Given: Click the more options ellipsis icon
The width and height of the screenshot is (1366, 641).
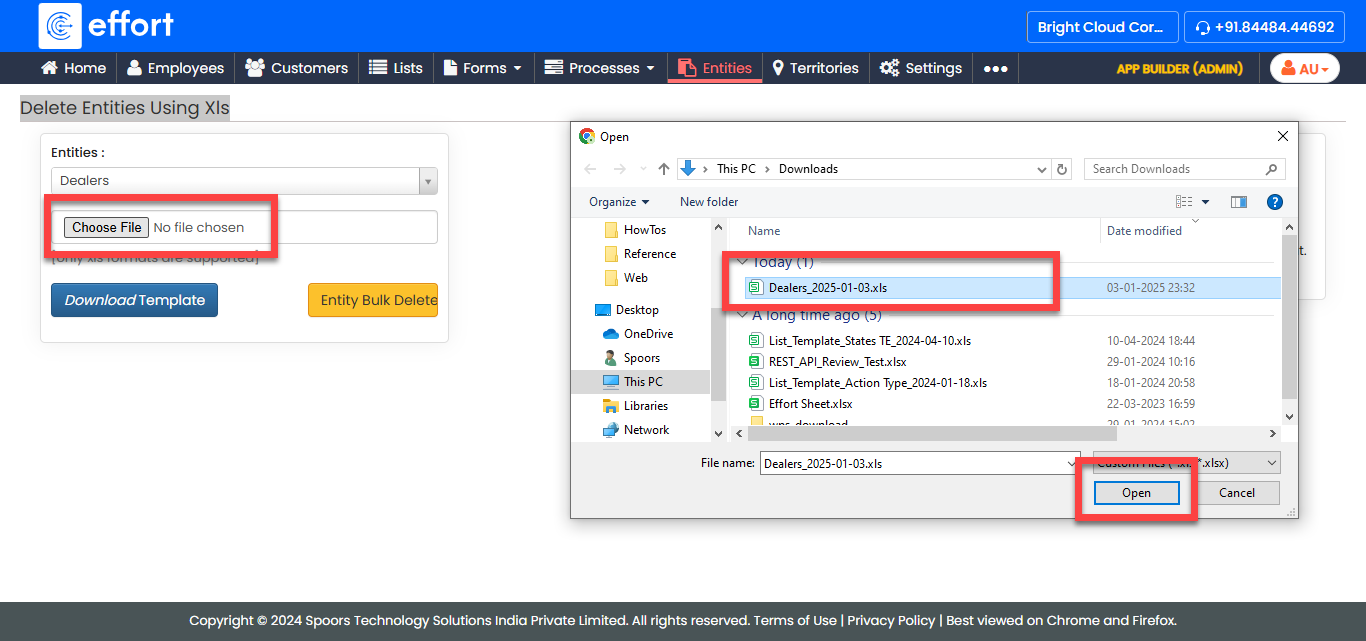Looking at the screenshot, I should tap(995, 68).
